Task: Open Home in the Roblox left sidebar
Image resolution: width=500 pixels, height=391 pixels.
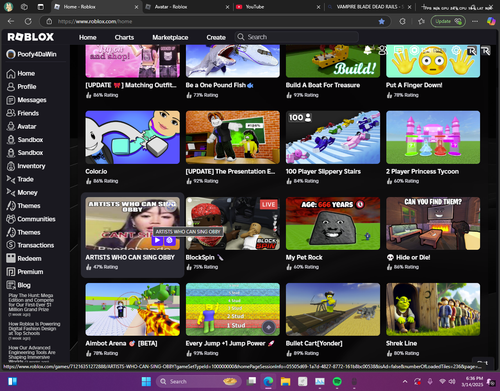Action: coord(21,73)
